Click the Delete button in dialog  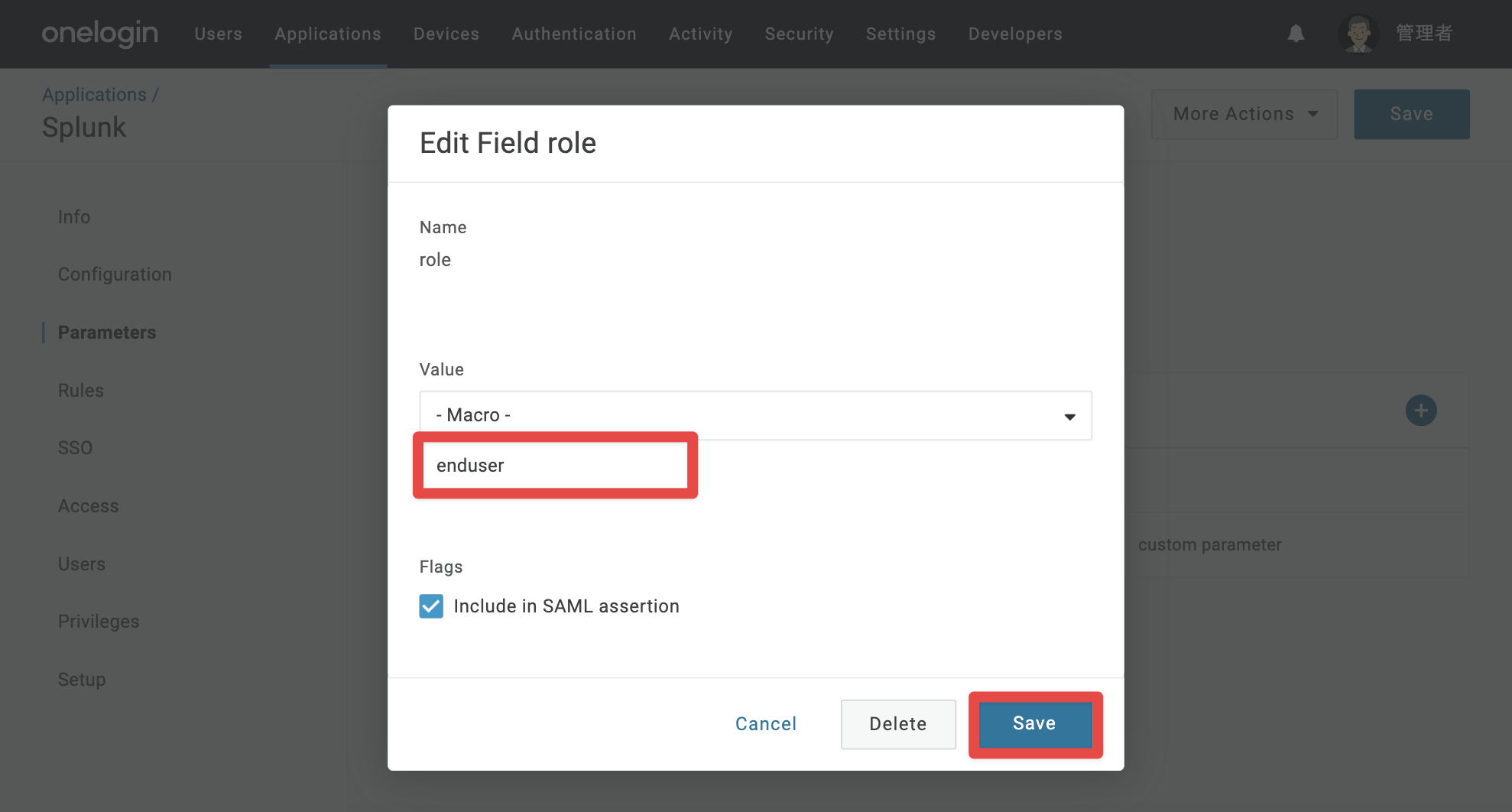click(898, 724)
